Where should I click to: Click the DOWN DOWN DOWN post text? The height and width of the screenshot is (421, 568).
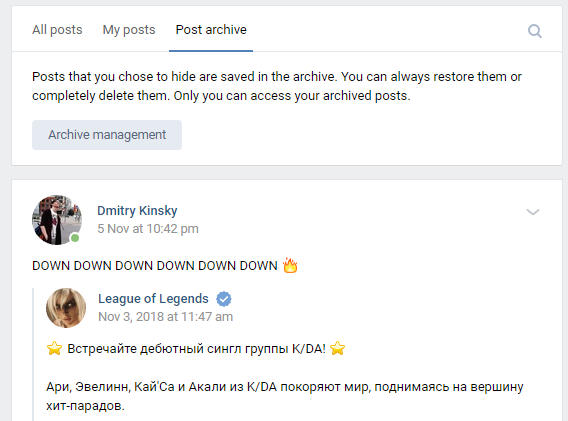point(155,266)
